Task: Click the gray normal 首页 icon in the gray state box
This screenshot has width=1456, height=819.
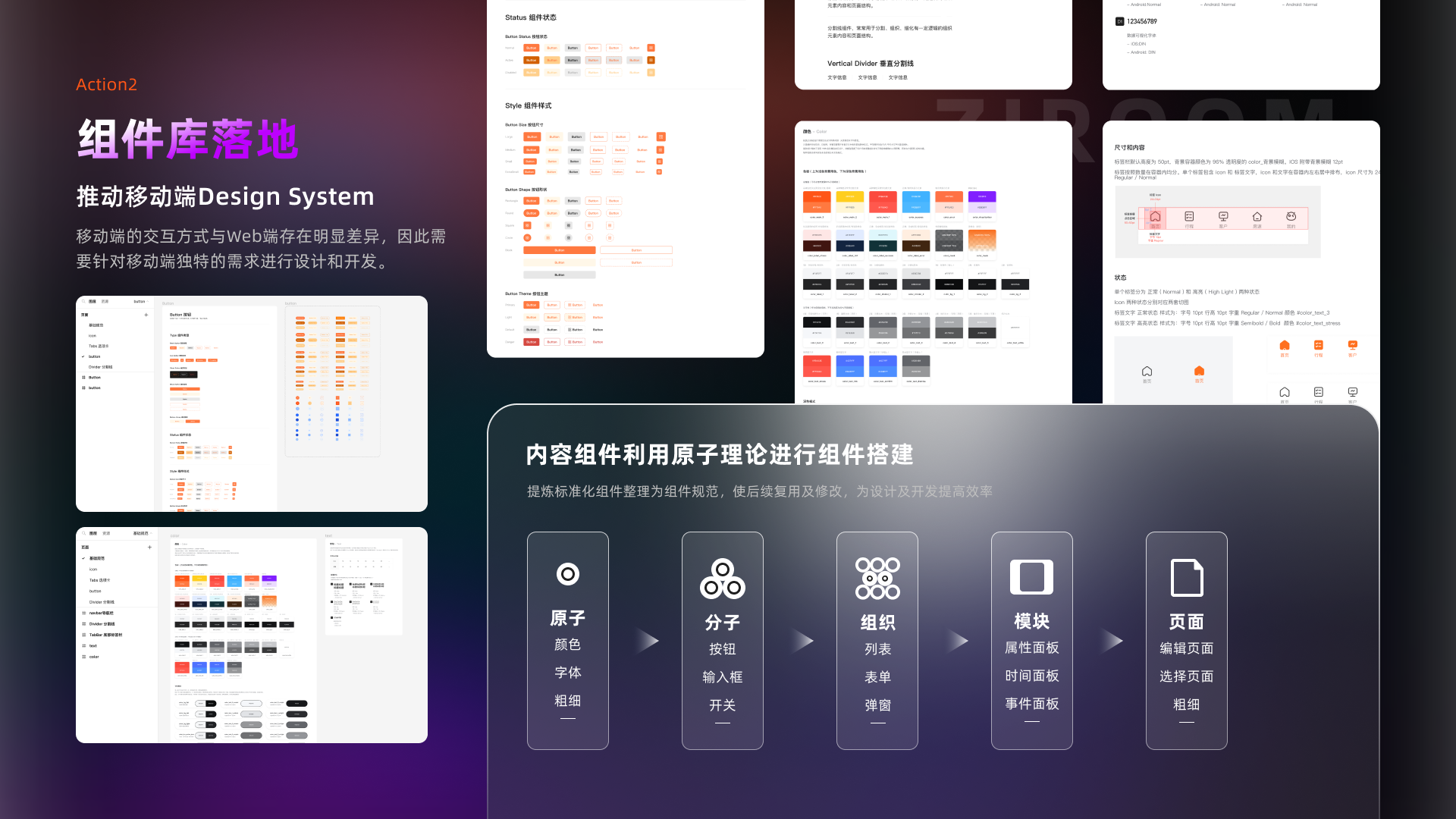Action: pos(1147,371)
